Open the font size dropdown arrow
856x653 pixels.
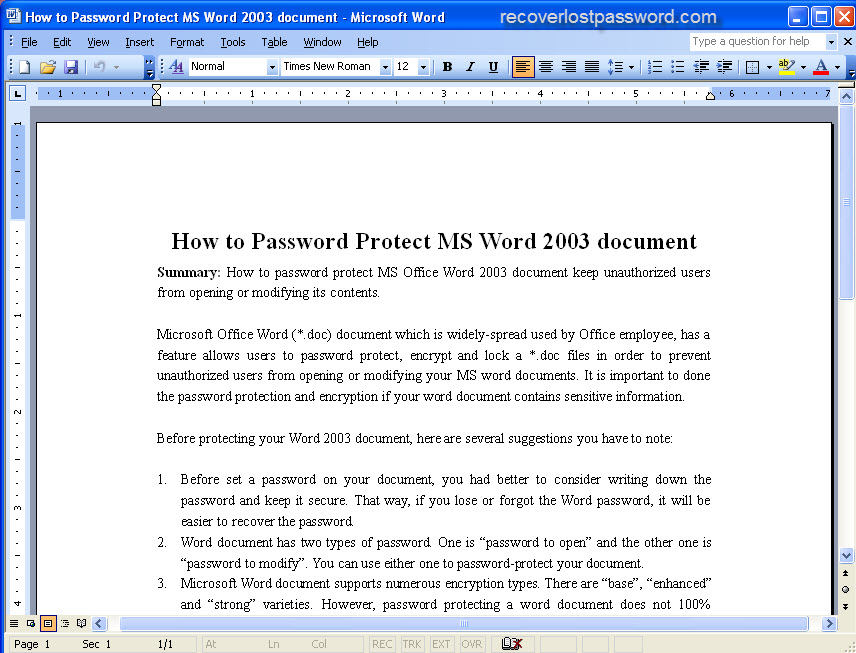pos(423,67)
